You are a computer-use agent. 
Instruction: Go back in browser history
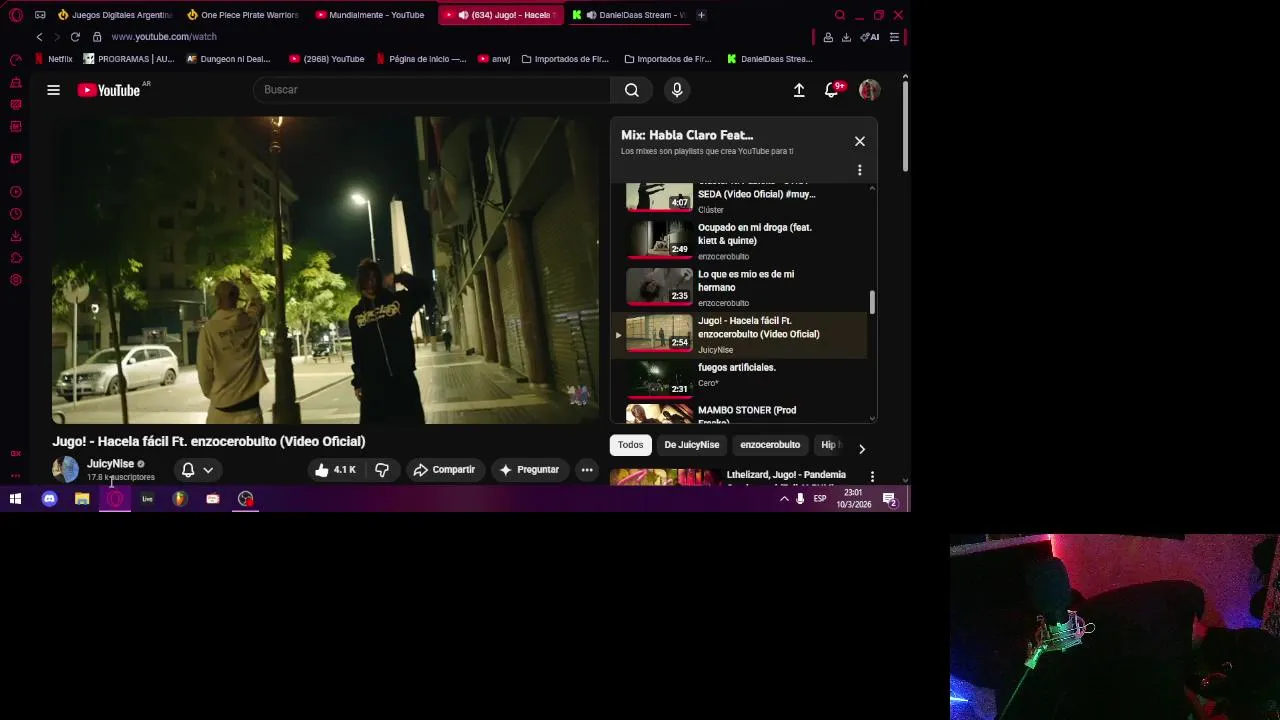tap(39, 37)
